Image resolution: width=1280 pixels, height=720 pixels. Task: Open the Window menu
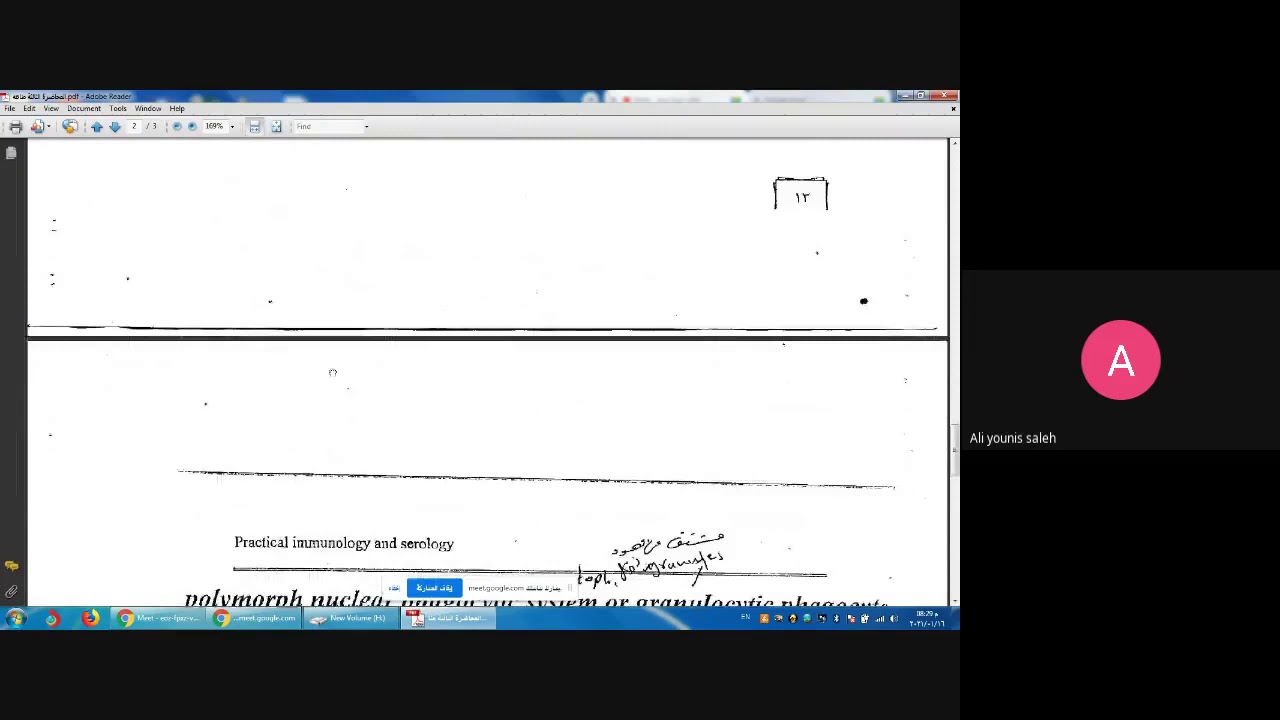[x=148, y=108]
